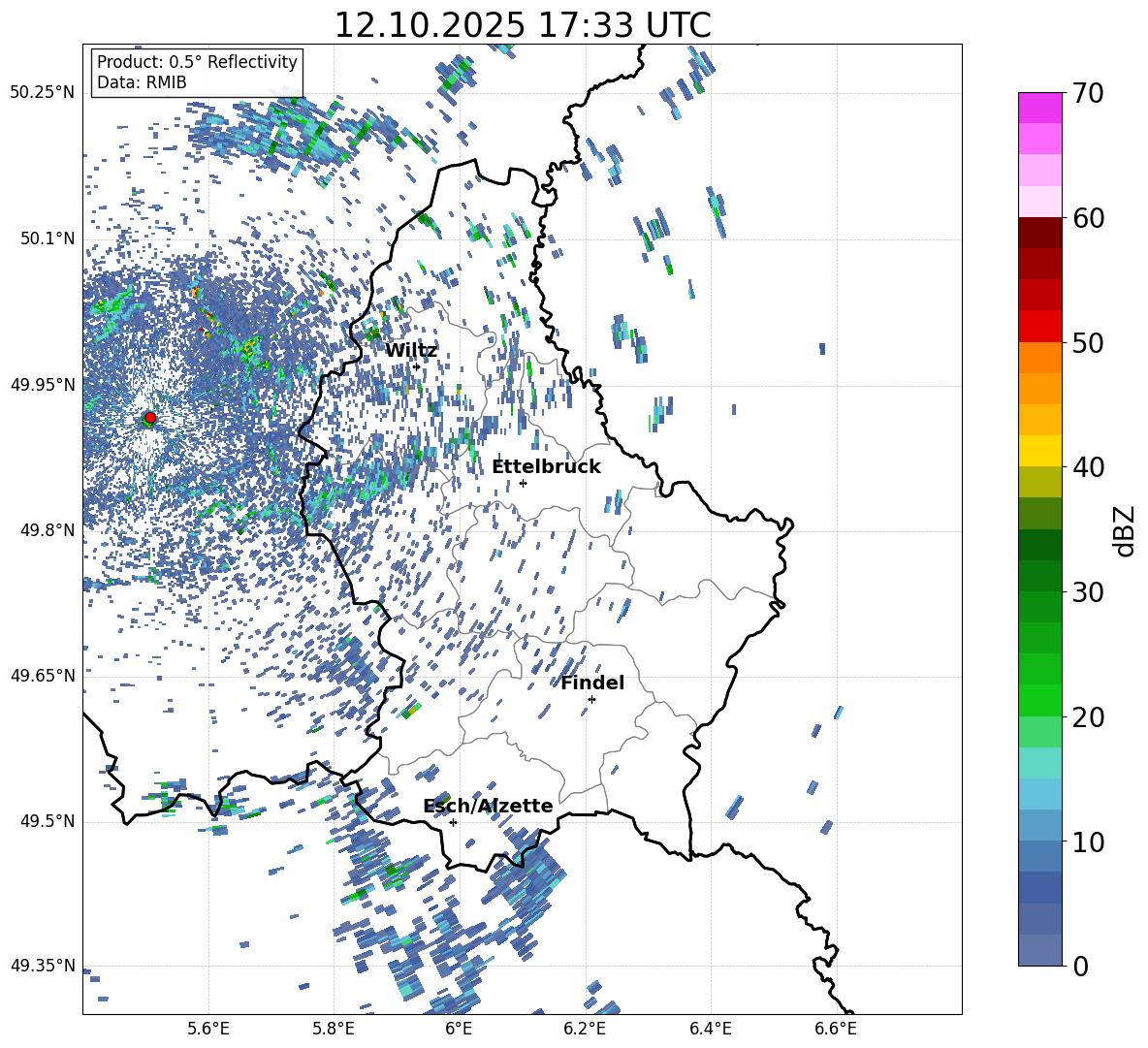Click the 60 tick on the colorbar
The width and height of the screenshot is (1148, 1048).
coord(1087,218)
